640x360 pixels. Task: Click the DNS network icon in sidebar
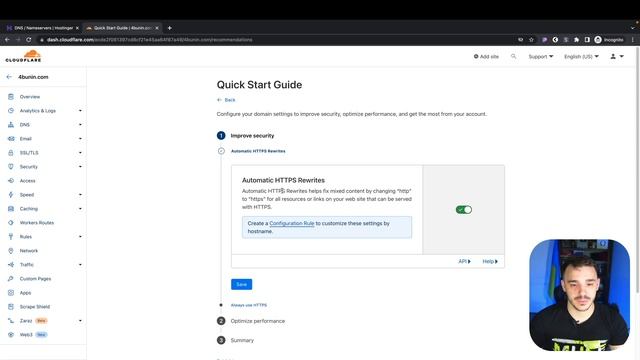(x=11, y=124)
